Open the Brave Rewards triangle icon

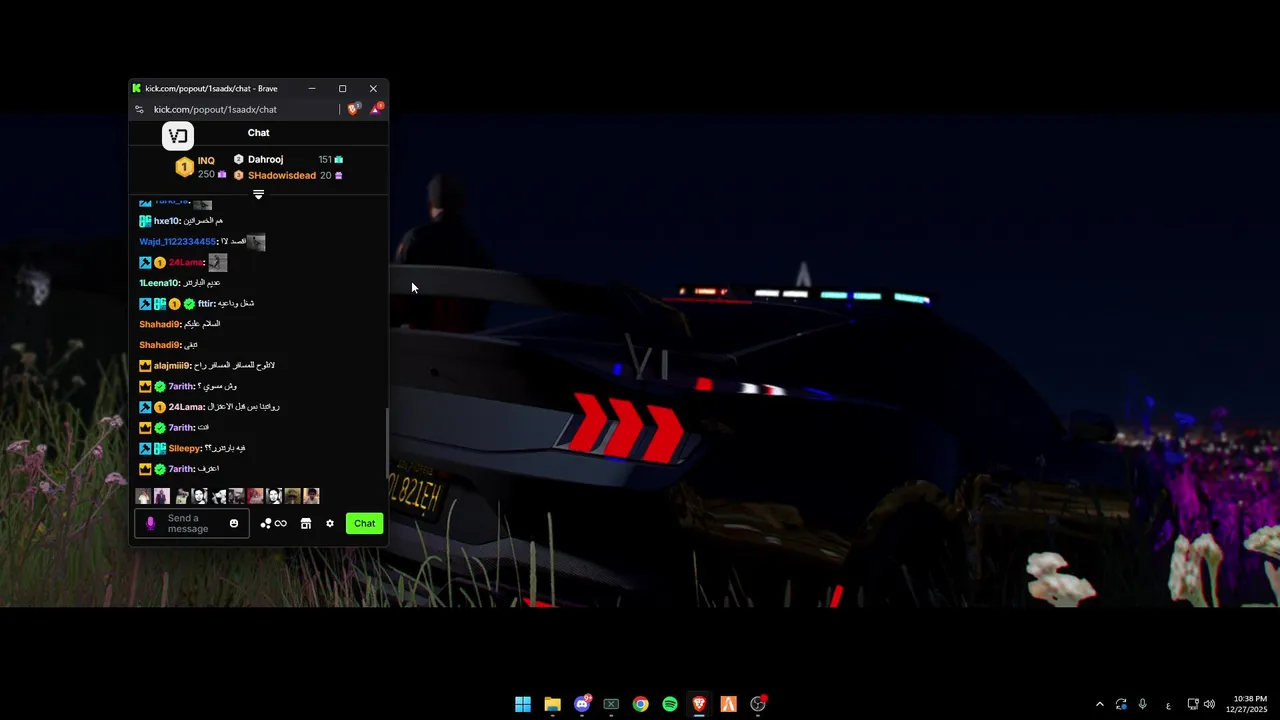coord(376,109)
